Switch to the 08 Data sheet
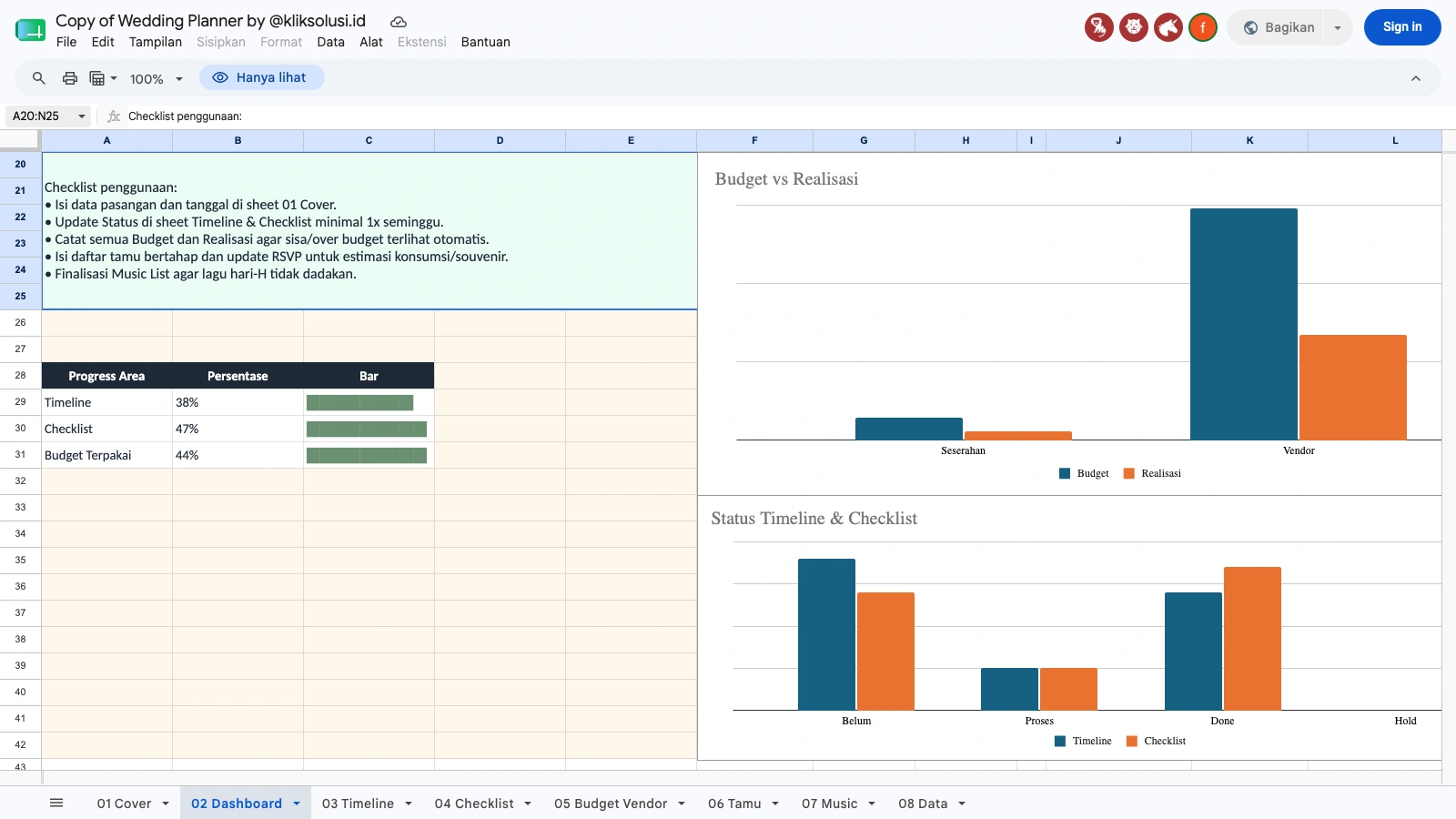 (x=923, y=804)
